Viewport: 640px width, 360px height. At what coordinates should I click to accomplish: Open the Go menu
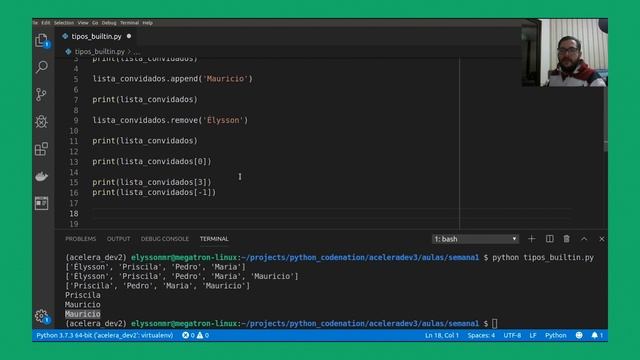click(x=95, y=23)
